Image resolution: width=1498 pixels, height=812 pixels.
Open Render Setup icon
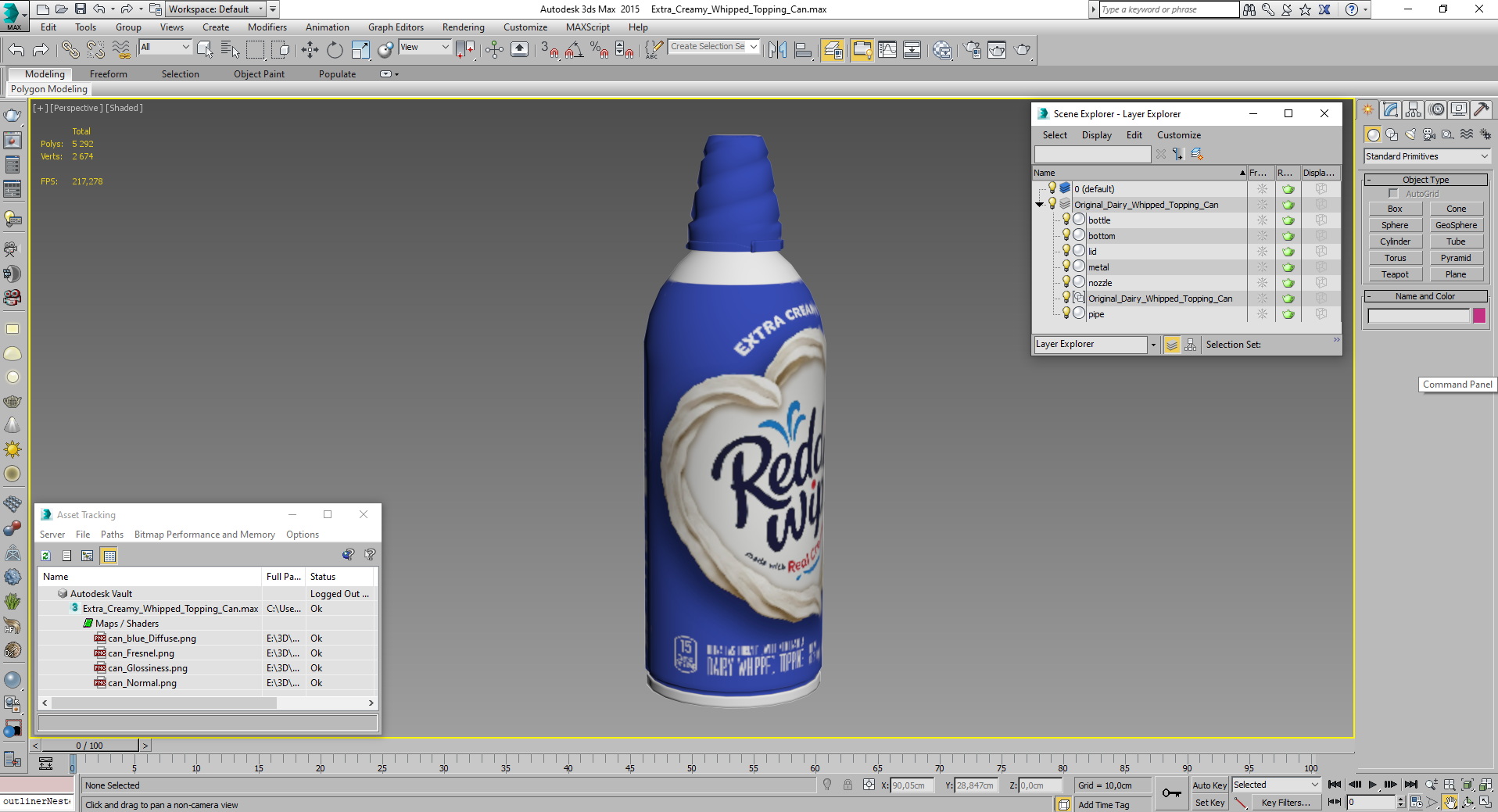click(972, 50)
